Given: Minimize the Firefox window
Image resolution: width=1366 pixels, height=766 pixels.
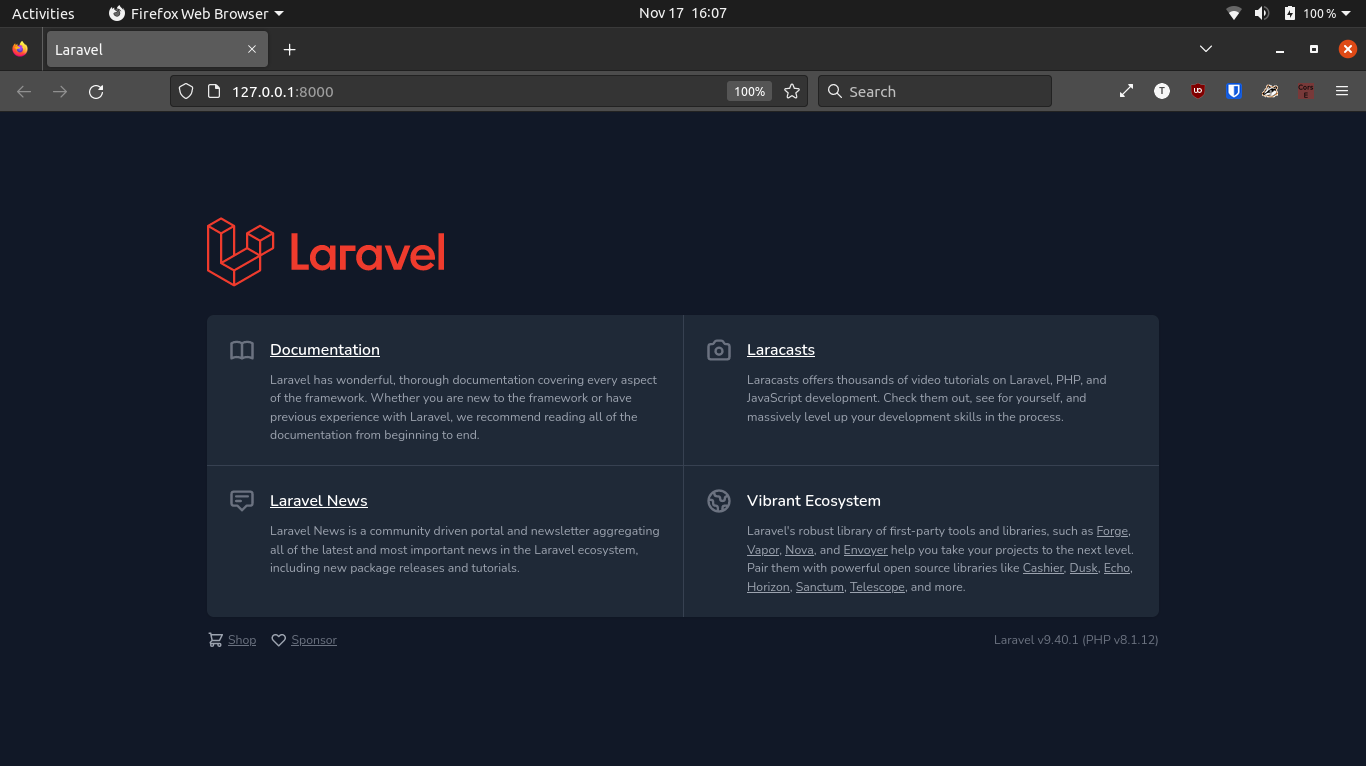Looking at the screenshot, I should 1279,49.
